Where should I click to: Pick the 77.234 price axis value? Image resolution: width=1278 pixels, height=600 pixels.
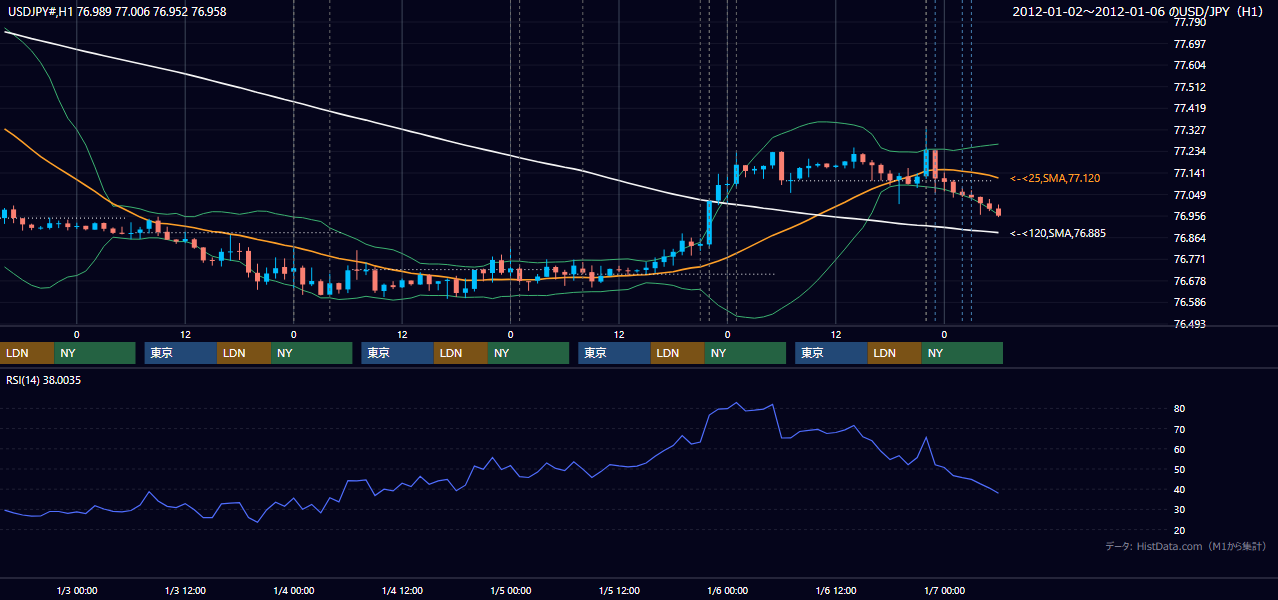(1190, 151)
